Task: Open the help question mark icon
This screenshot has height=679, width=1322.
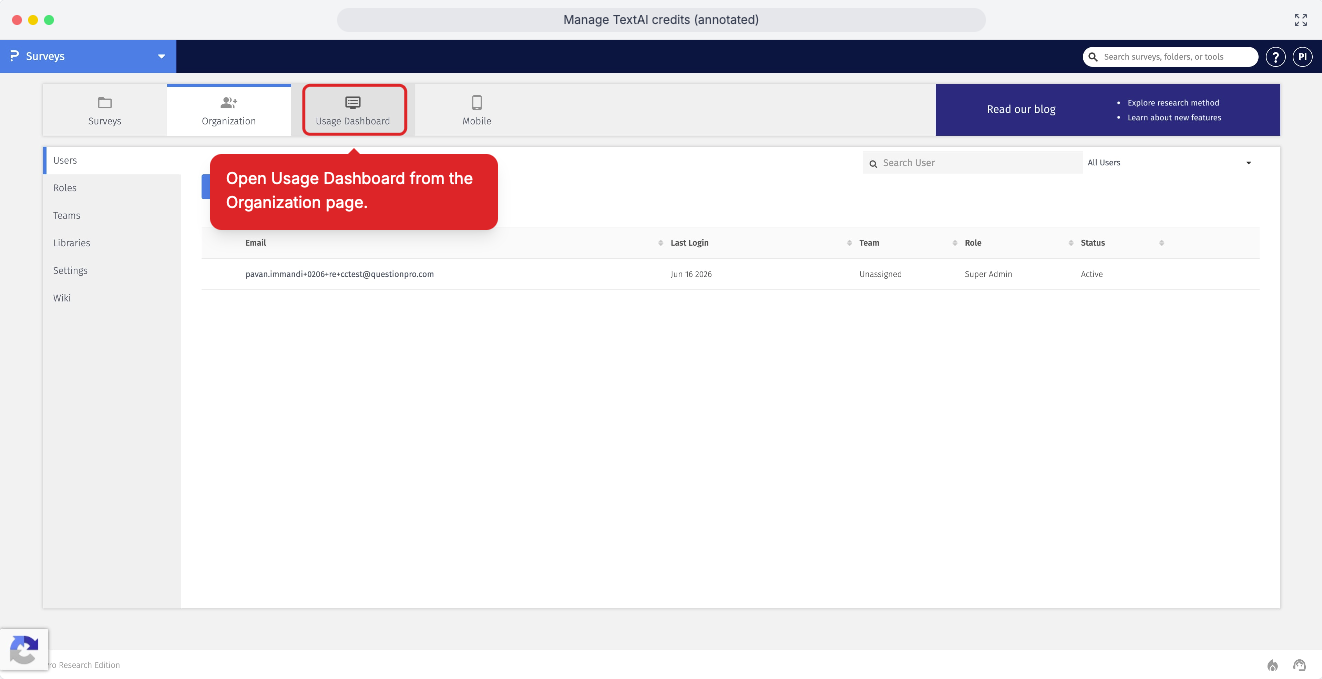Action: coord(1276,57)
